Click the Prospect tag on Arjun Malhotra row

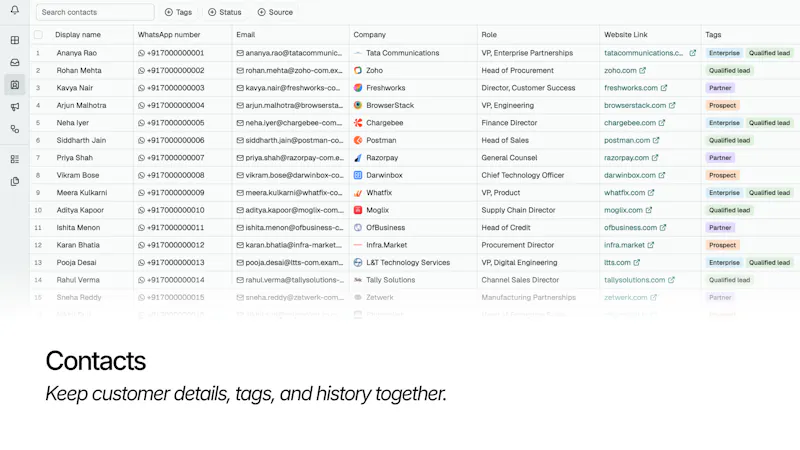coord(722,106)
